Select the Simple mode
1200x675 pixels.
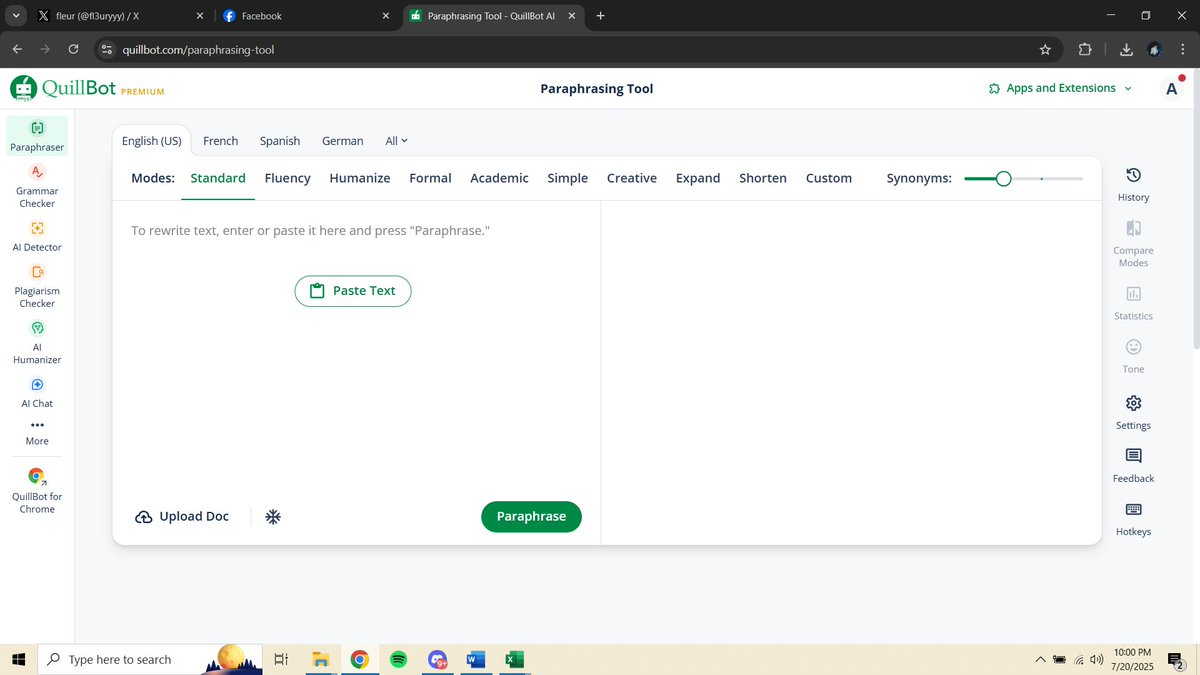click(568, 178)
